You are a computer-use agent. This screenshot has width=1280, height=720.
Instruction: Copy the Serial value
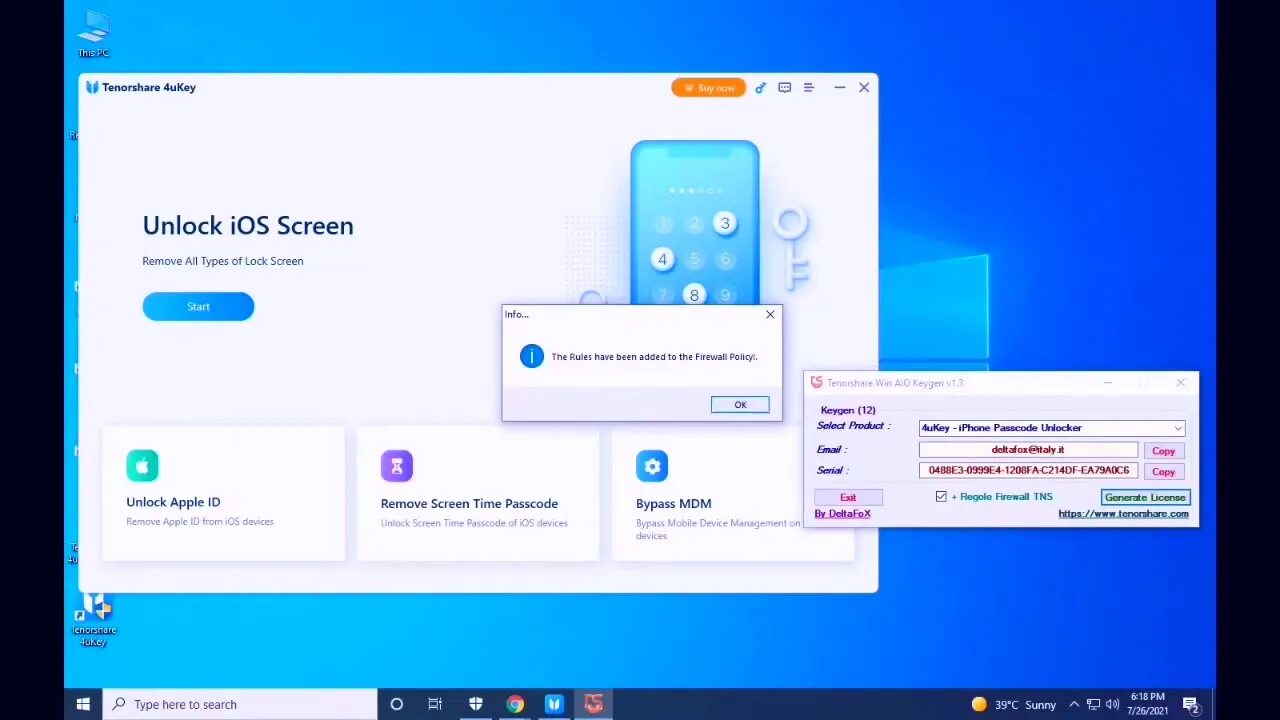pos(1163,471)
